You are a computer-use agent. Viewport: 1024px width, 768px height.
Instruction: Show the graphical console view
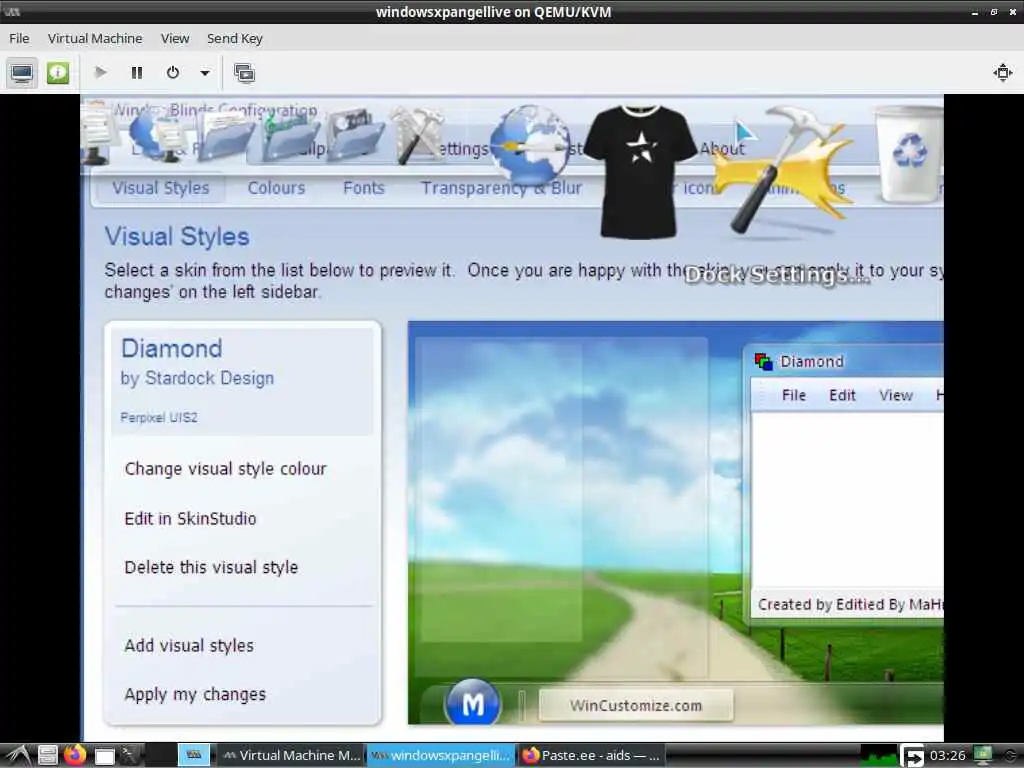(x=22, y=72)
